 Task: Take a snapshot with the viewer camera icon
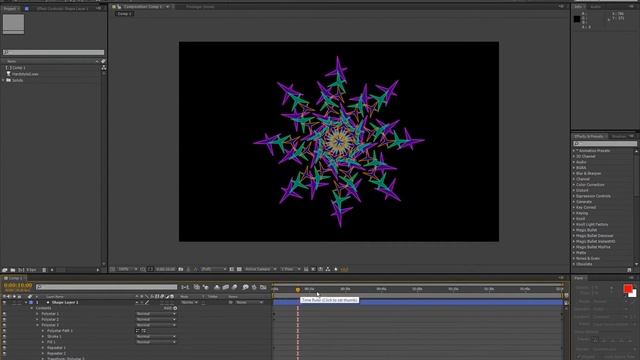tap(180, 269)
